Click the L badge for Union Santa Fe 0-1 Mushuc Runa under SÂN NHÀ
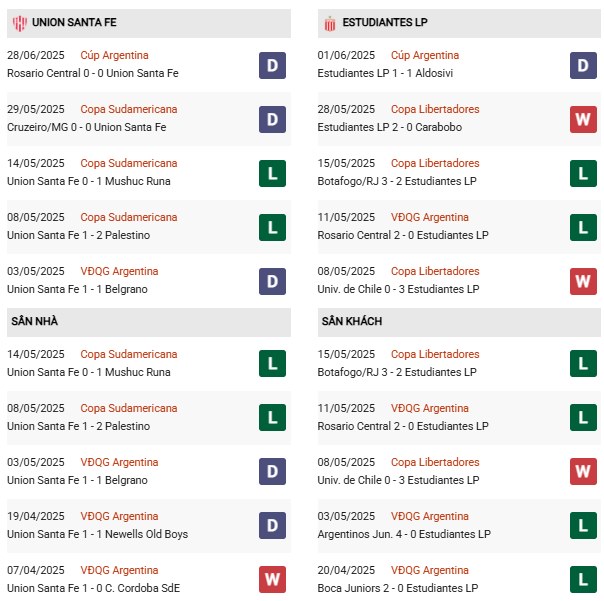The height and width of the screenshot is (601, 604). click(x=272, y=365)
